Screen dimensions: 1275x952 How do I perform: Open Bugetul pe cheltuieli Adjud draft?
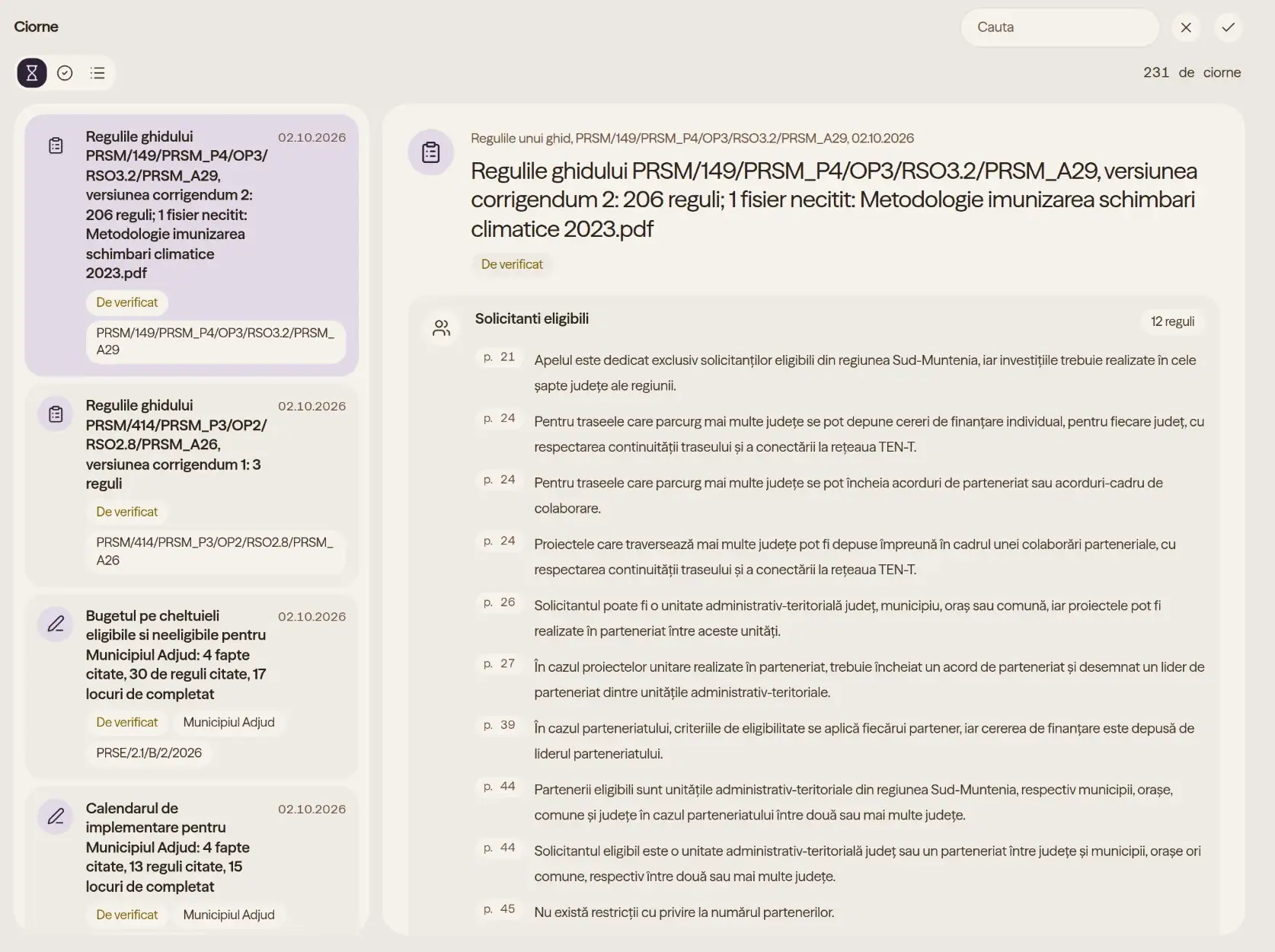click(x=191, y=686)
